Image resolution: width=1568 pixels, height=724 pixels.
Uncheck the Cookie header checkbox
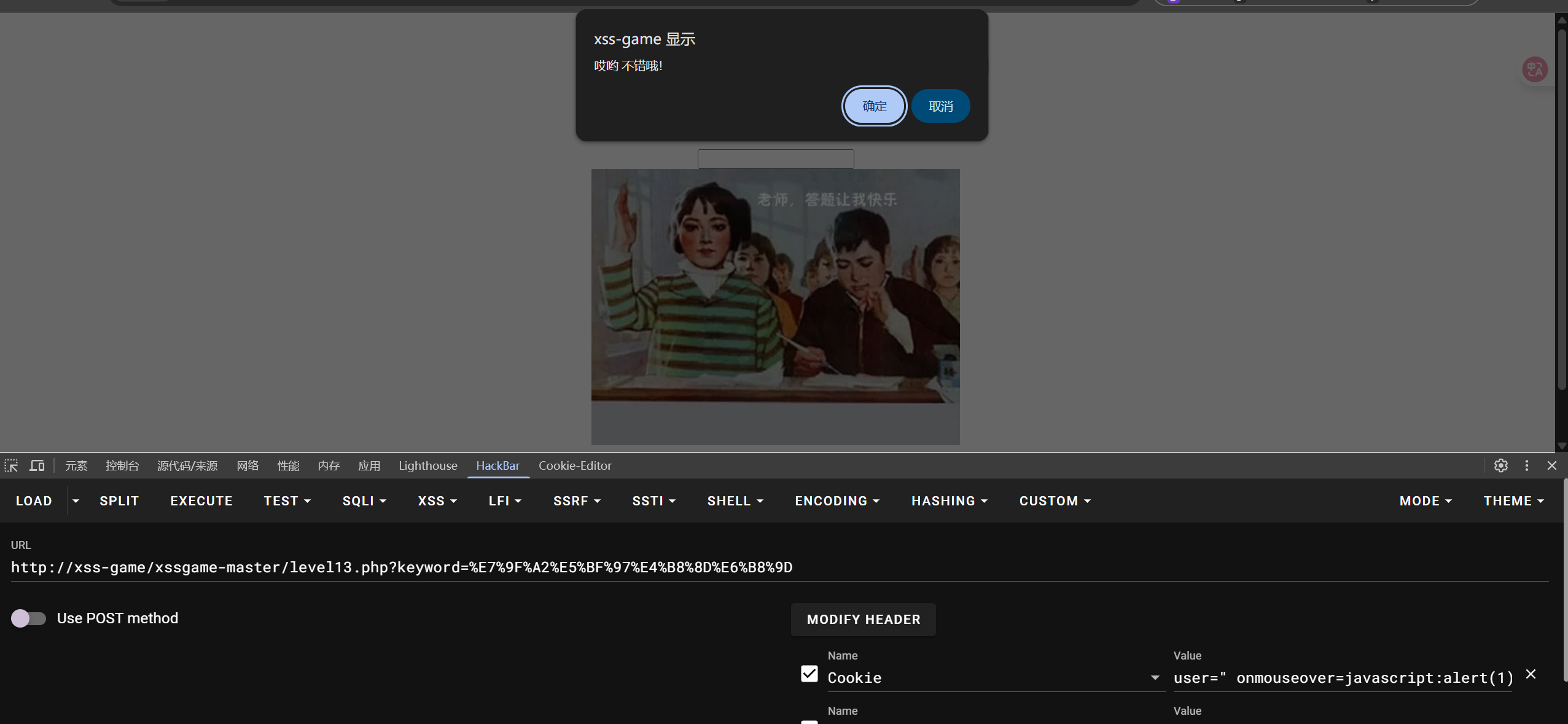click(809, 674)
